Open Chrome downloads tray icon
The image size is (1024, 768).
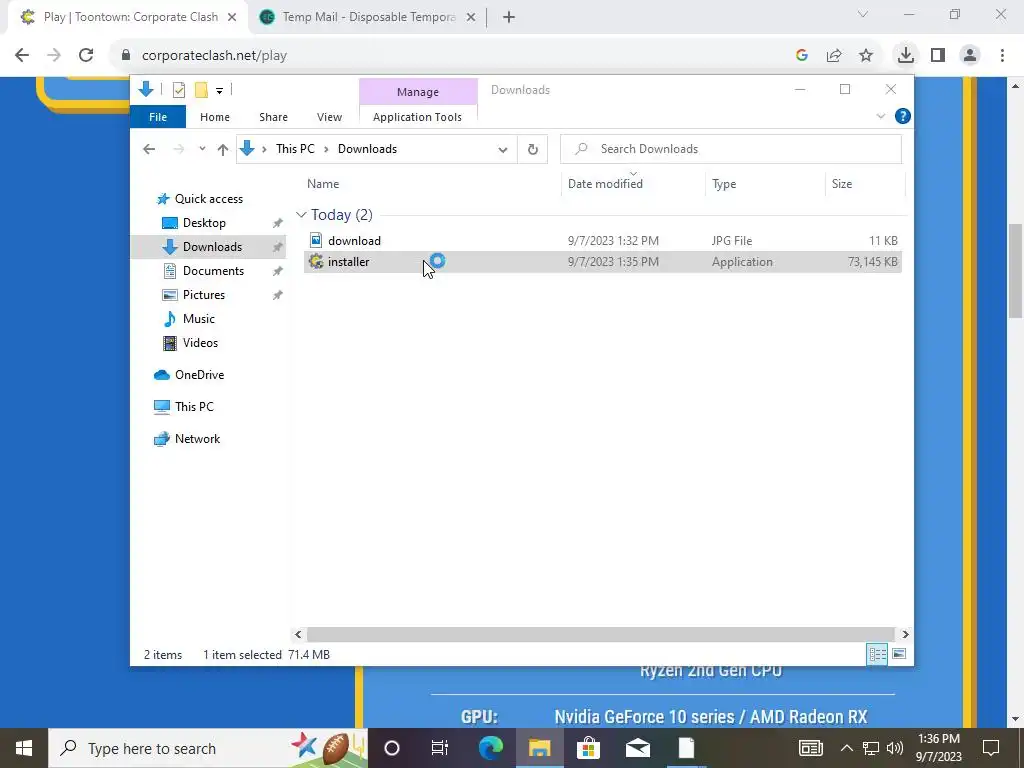[x=905, y=55]
